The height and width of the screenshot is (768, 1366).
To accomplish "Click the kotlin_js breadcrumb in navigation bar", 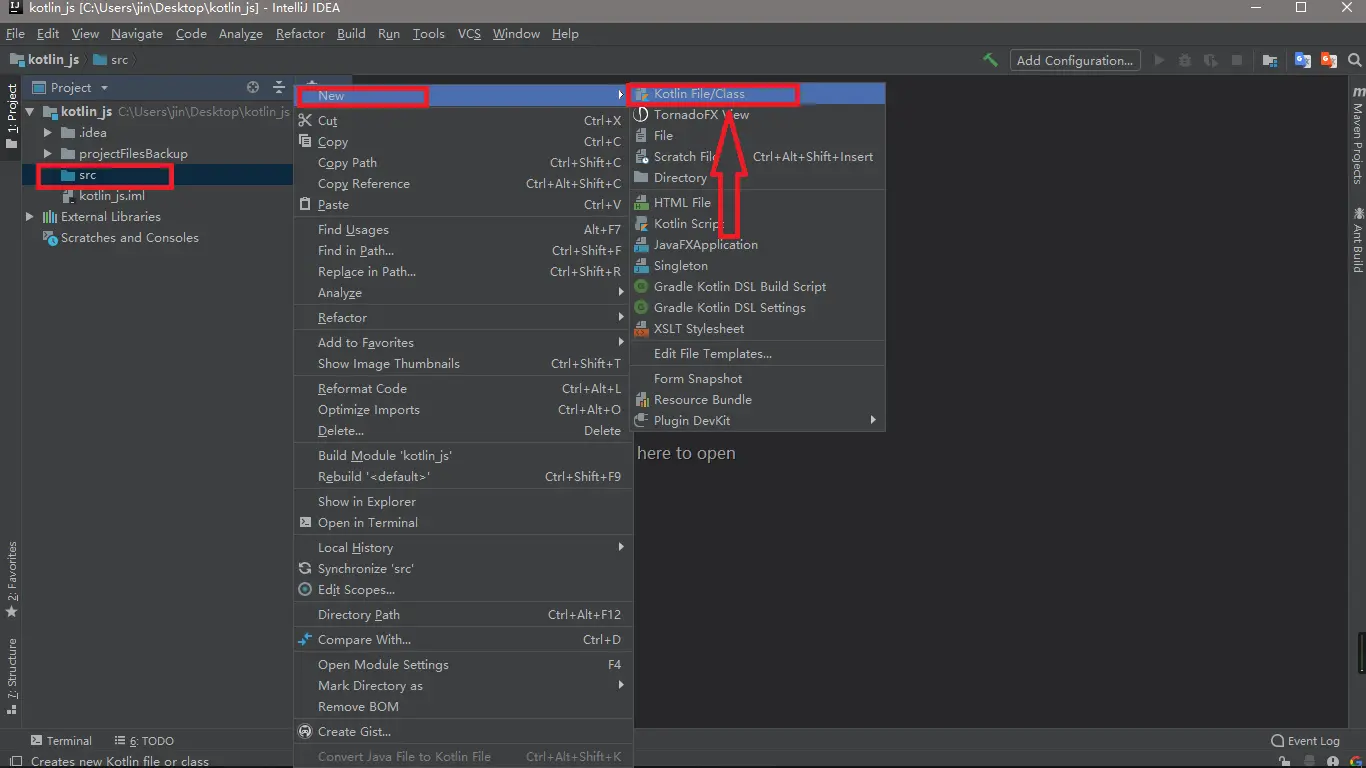I will [x=44, y=60].
